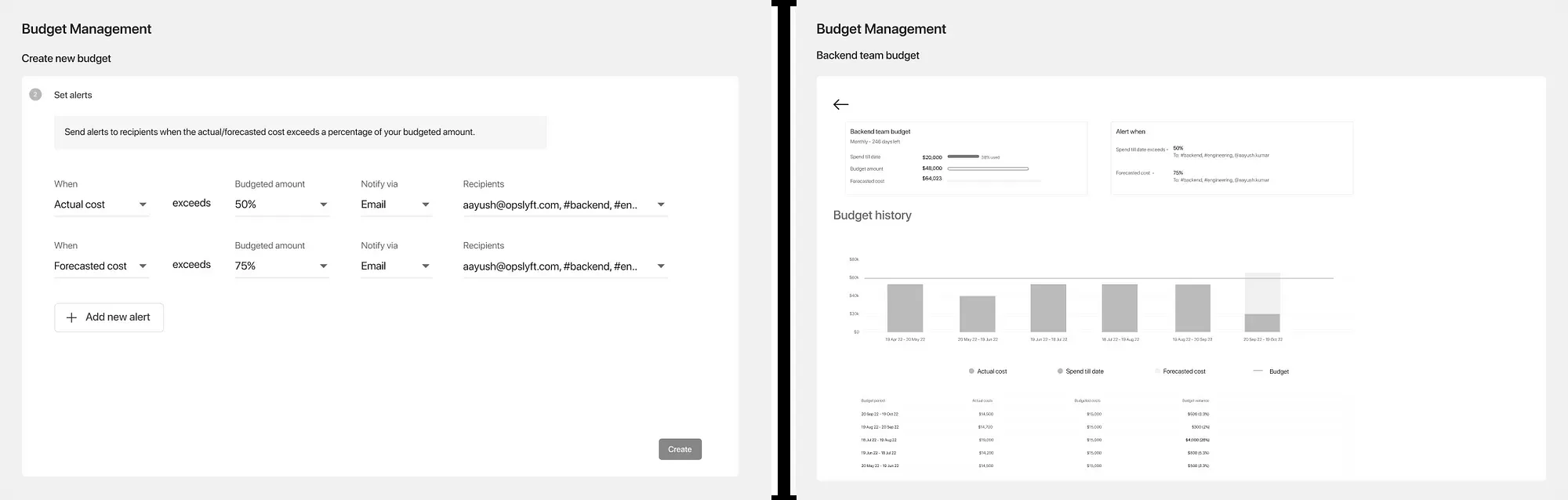This screenshot has width=1568, height=500.
Task: Click table row 20 Sep 22 - 19 Oct 22
Action: (1035, 414)
